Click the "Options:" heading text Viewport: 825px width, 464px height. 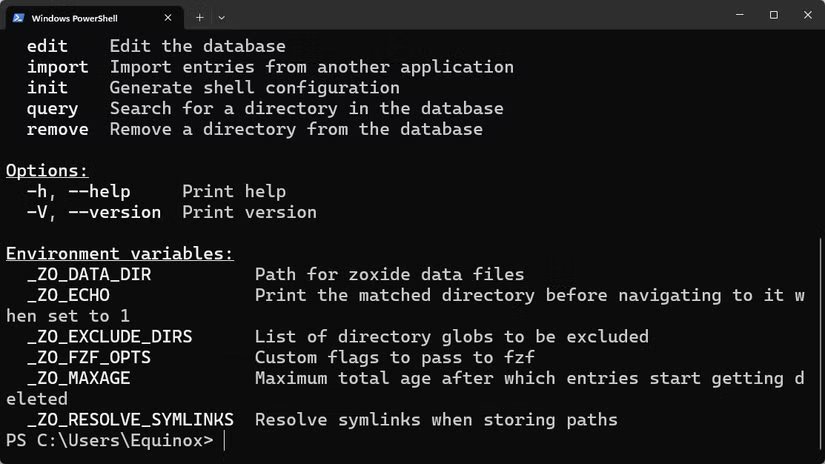click(x=47, y=171)
